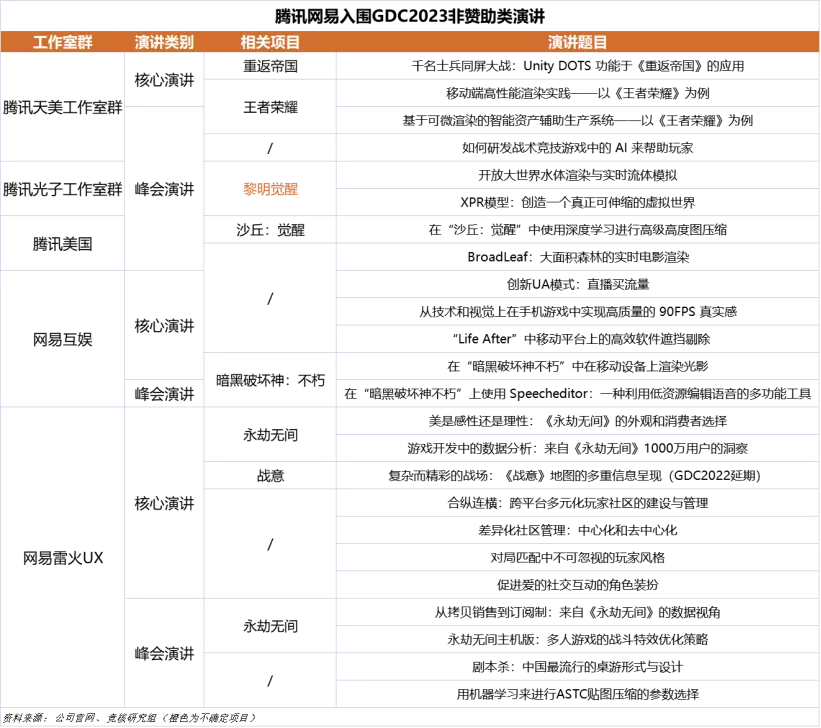Click the talk 剧本杀：中国最流行的桌游形式与设计
Screen dimensions: 821x728
pyautogui.click(x=578, y=667)
